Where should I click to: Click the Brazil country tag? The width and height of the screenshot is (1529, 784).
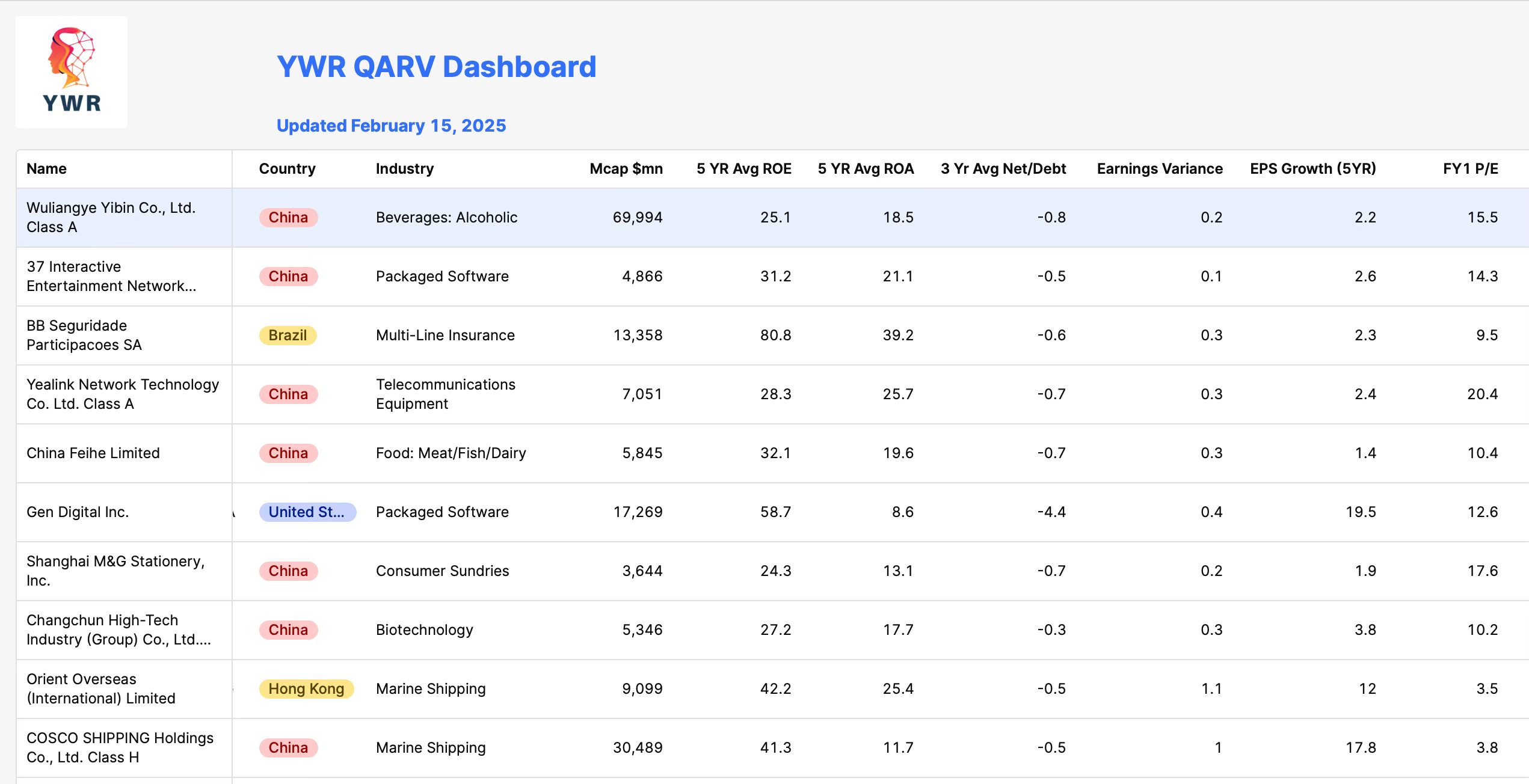(x=288, y=335)
